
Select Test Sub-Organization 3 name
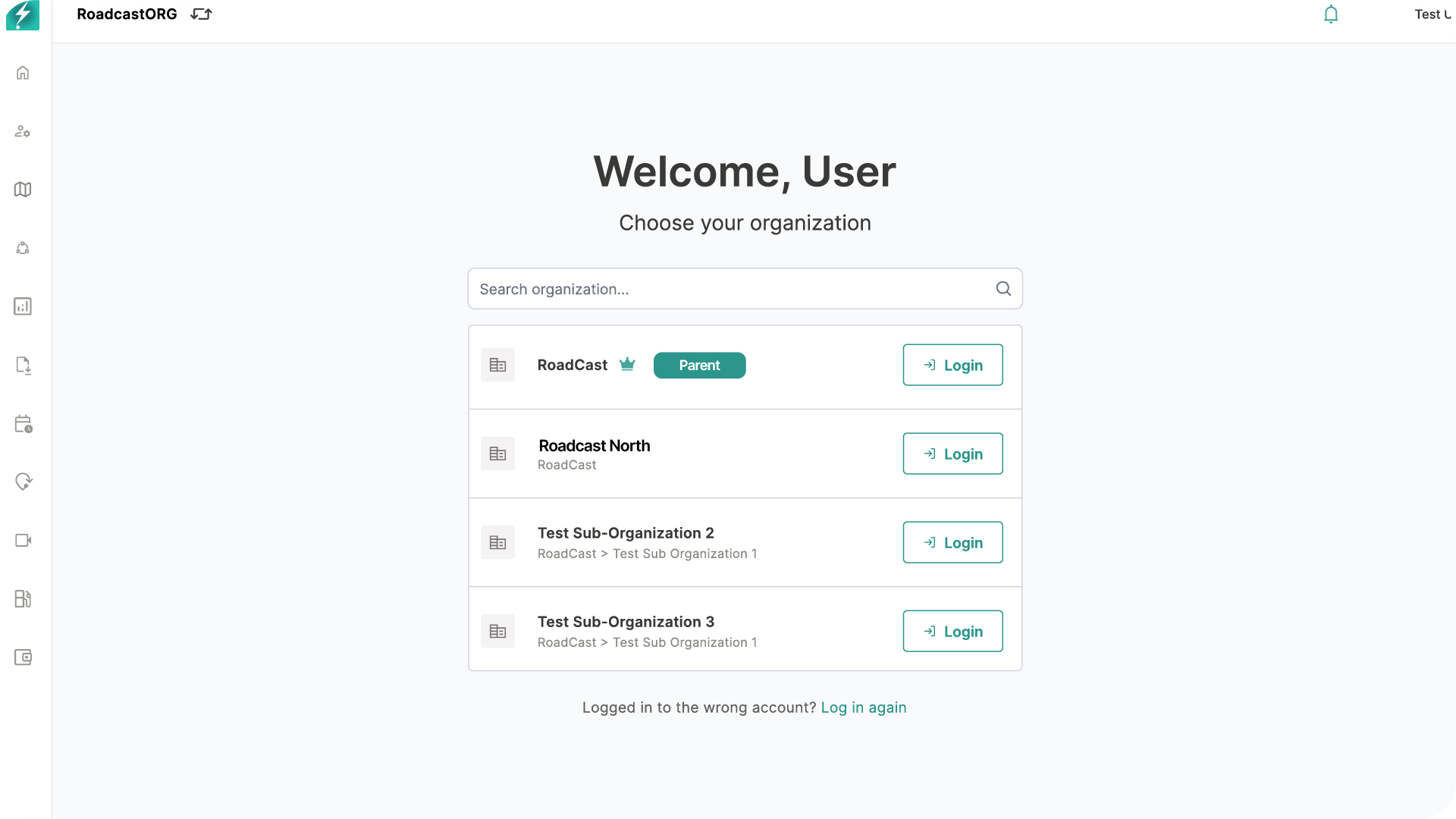[x=626, y=623]
